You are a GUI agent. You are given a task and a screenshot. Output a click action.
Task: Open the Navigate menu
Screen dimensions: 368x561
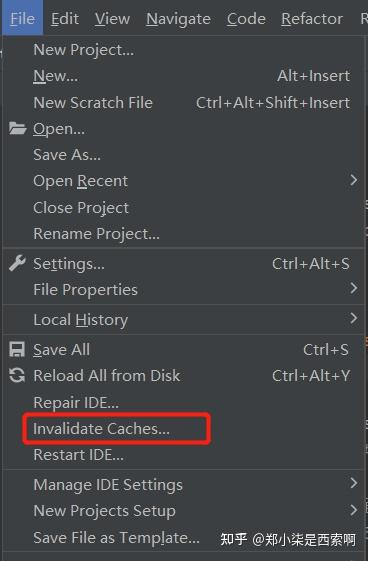tap(178, 19)
